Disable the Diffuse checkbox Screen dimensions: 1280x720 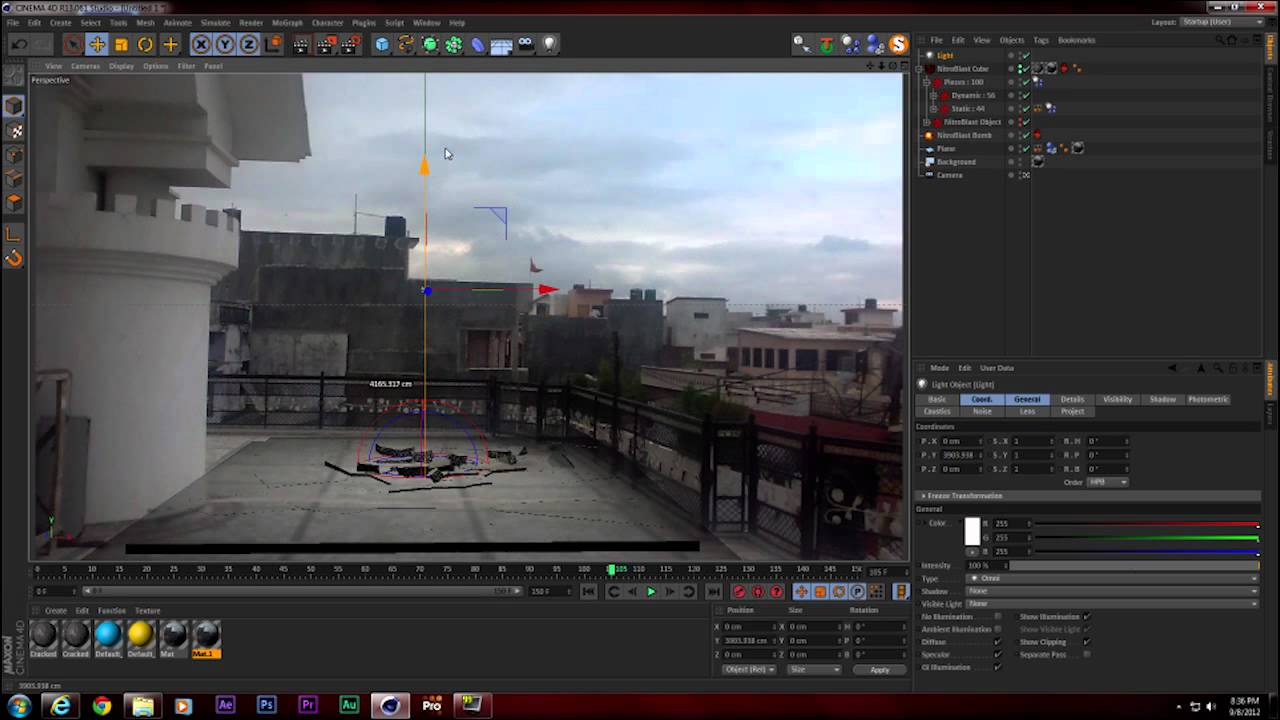click(x=997, y=642)
